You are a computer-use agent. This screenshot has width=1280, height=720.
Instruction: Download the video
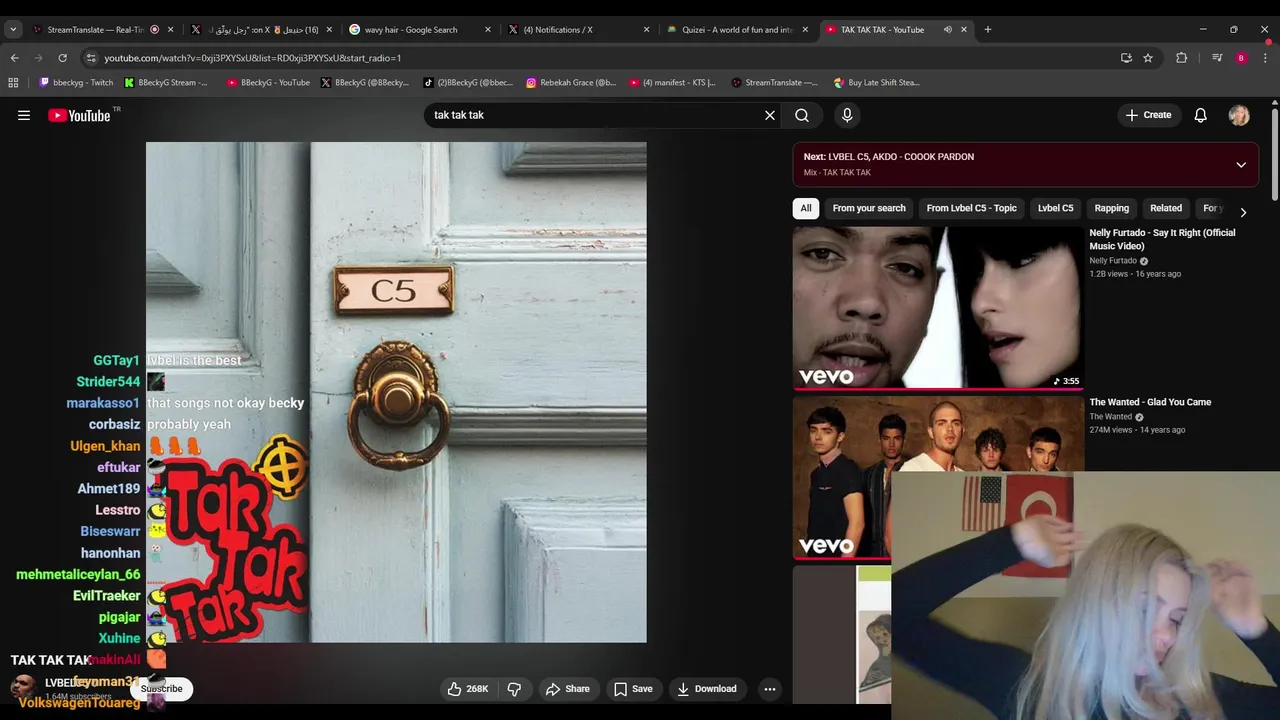[x=707, y=689]
